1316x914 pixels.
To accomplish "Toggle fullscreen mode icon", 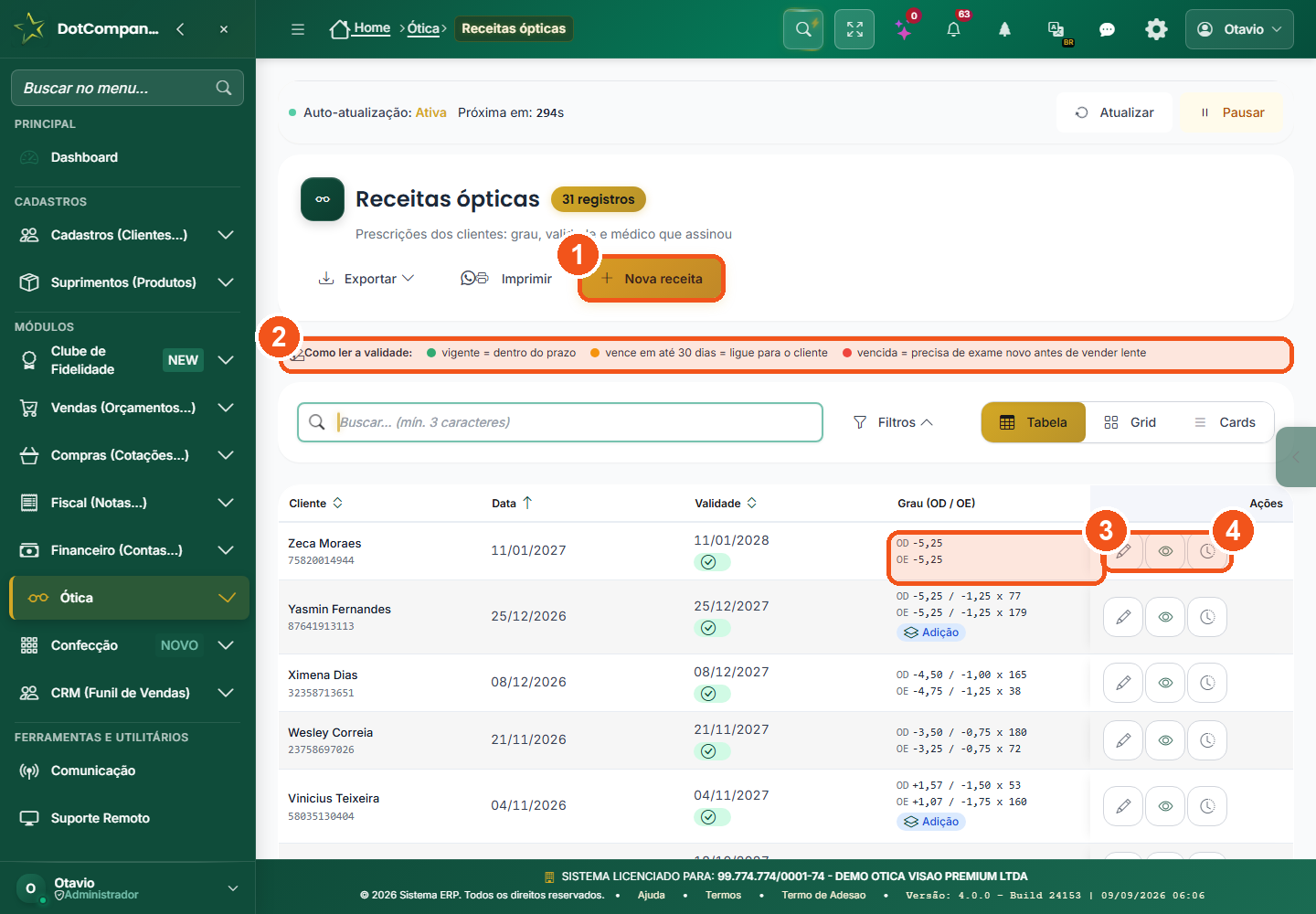I will 854,29.
